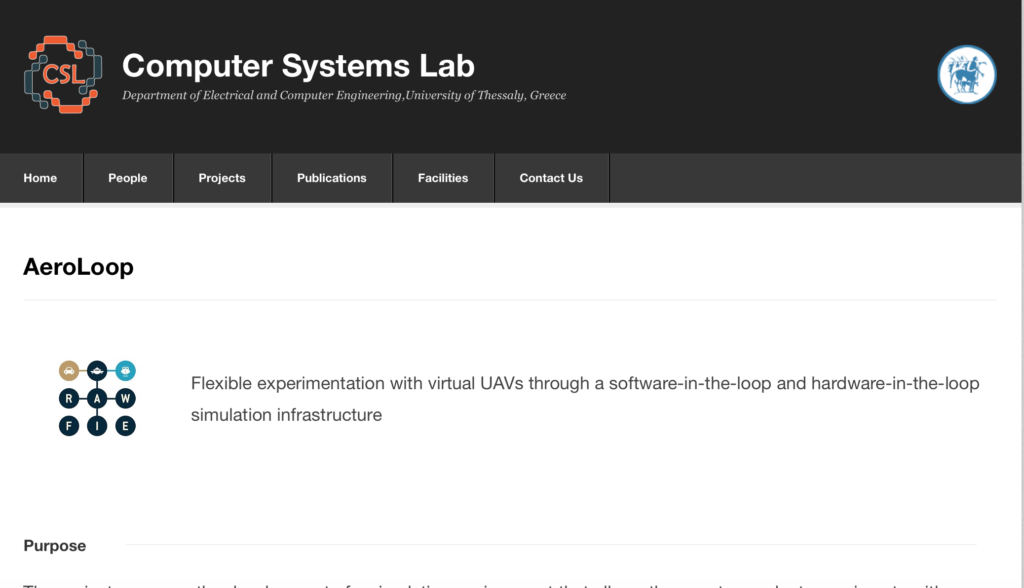Click the Computer Systems Lab site title

(x=298, y=66)
